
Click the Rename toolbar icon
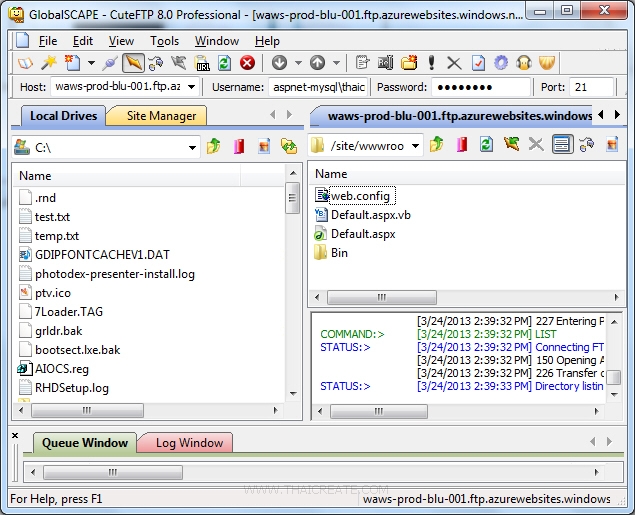coord(385,63)
